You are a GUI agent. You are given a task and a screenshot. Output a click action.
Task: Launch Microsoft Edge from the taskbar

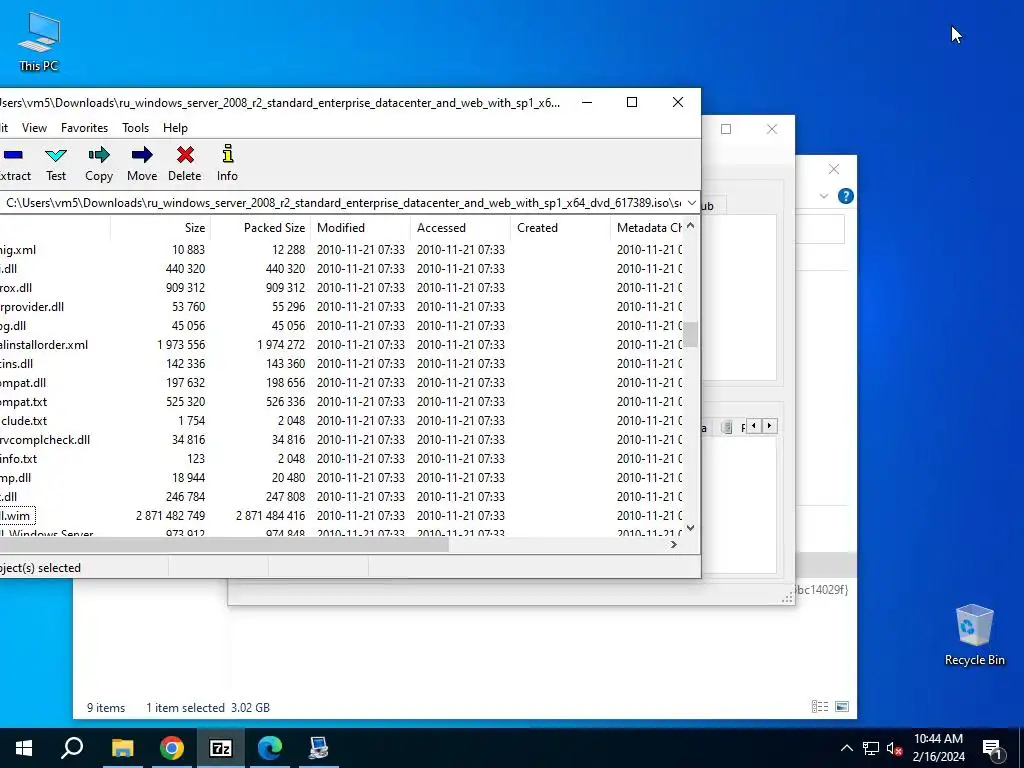coord(270,748)
